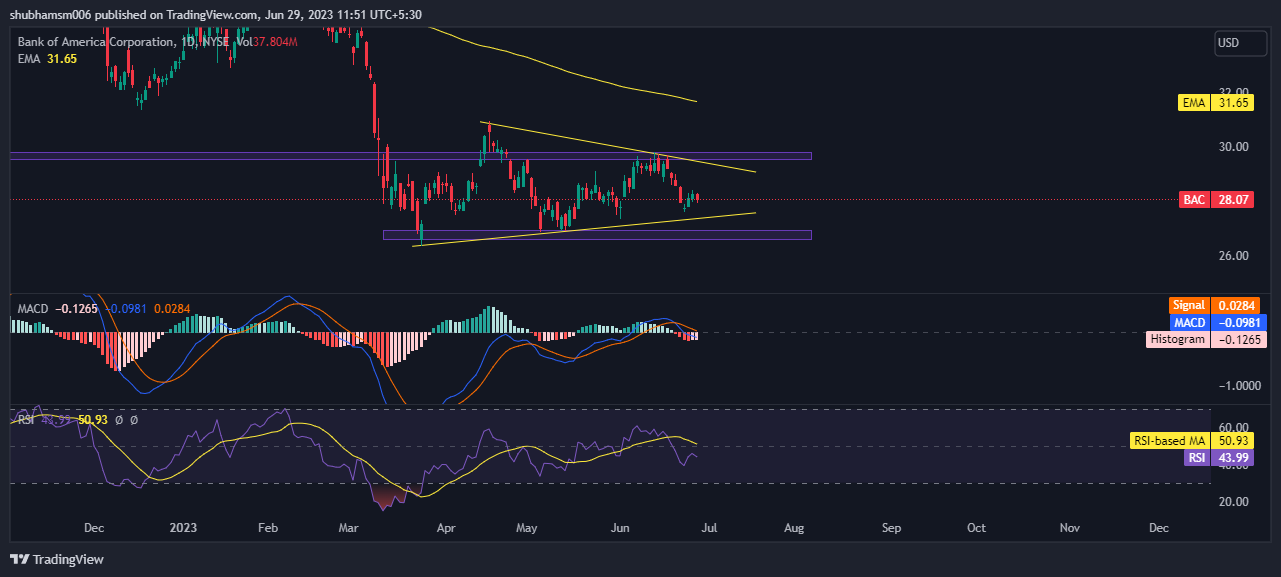Click the May label on time axis
The height and width of the screenshot is (577, 1281).
pyautogui.click(x=528, y=527)
